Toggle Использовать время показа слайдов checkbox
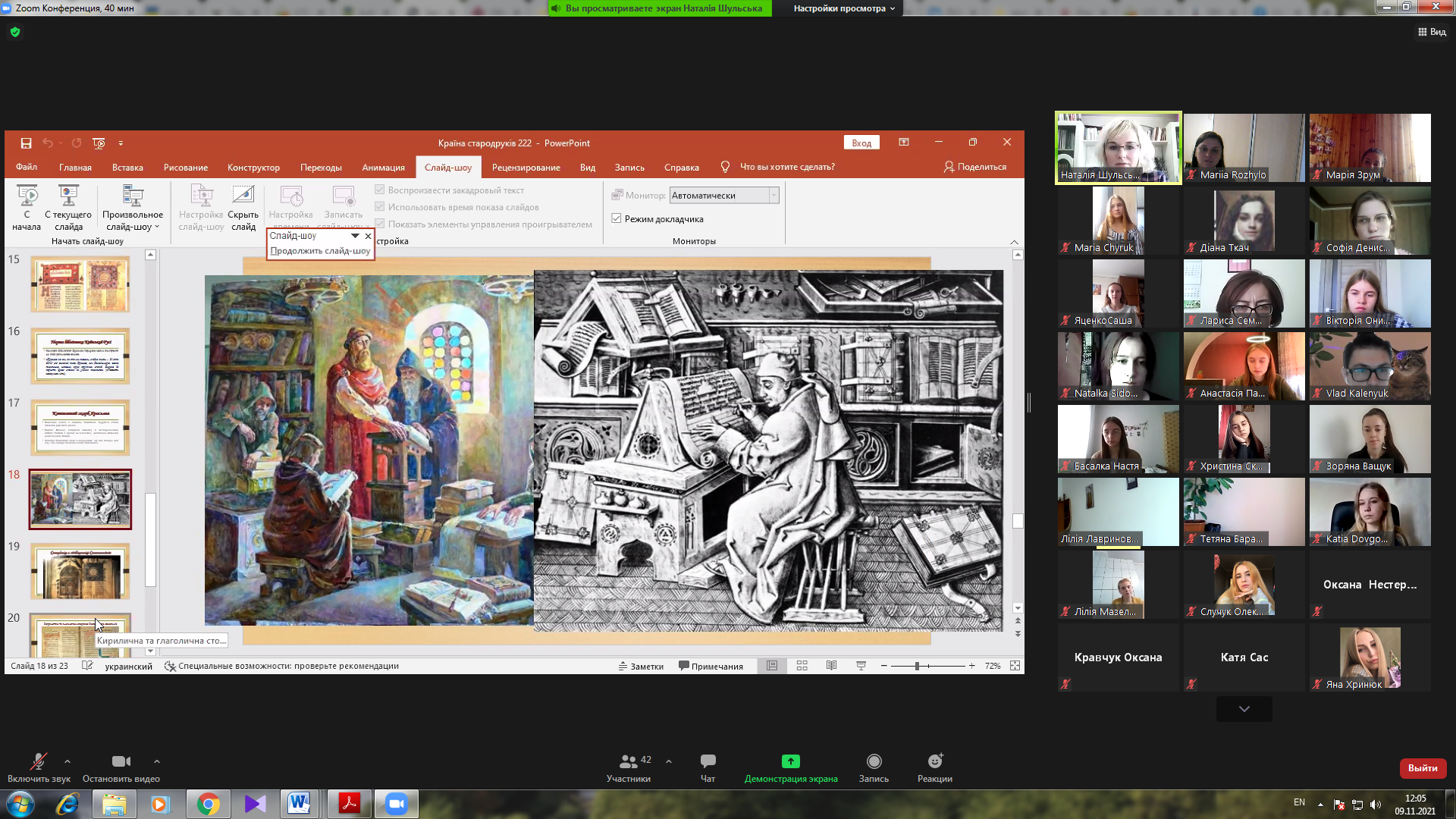This screenshot has height=819, width=1456. point(380,207)
